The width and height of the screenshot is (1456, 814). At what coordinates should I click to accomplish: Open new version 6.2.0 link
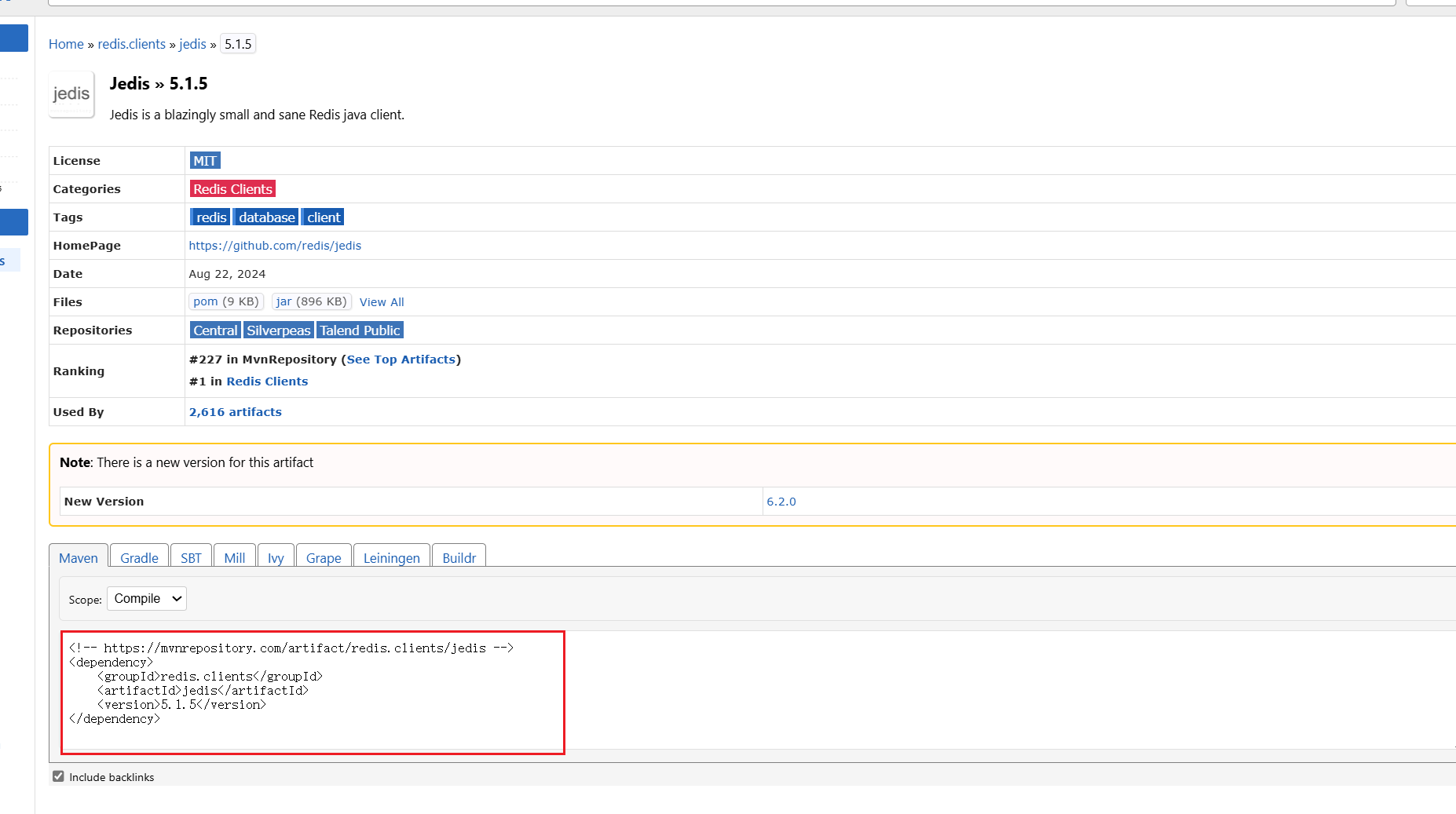click(781, 502)
